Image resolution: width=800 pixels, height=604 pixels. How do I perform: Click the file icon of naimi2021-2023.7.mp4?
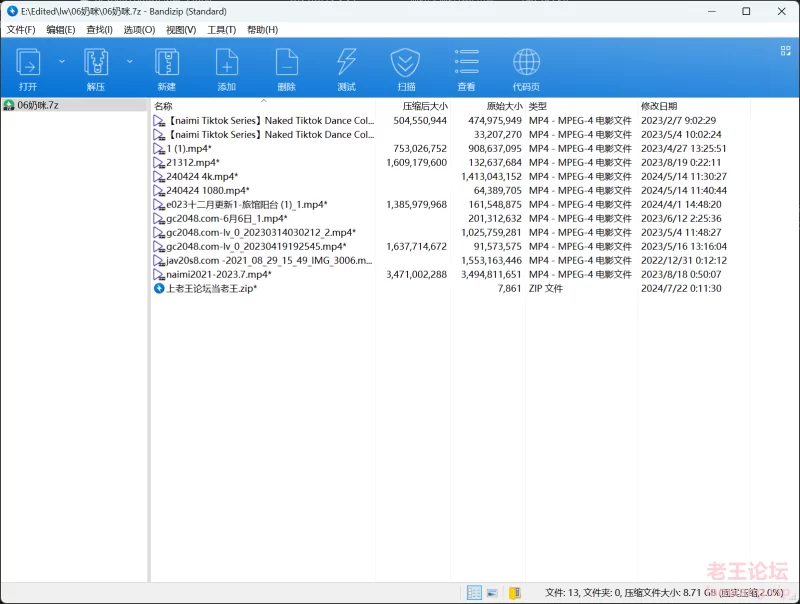click(159, 274)
